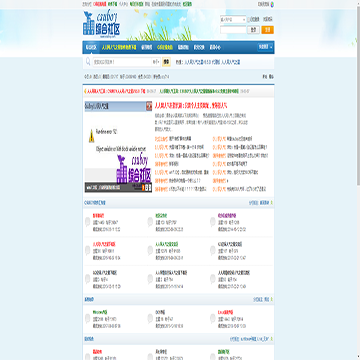Focus the password input field in the login area
This screenshot has width=360, height=360.
click(x=233, y=30)
